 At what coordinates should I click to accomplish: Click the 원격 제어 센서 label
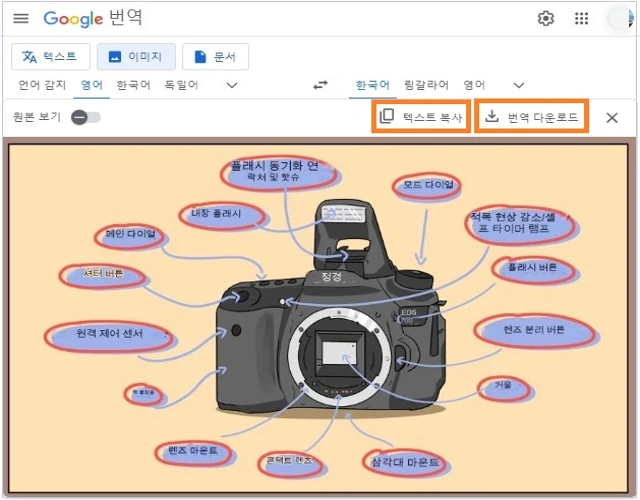(109, 334)
